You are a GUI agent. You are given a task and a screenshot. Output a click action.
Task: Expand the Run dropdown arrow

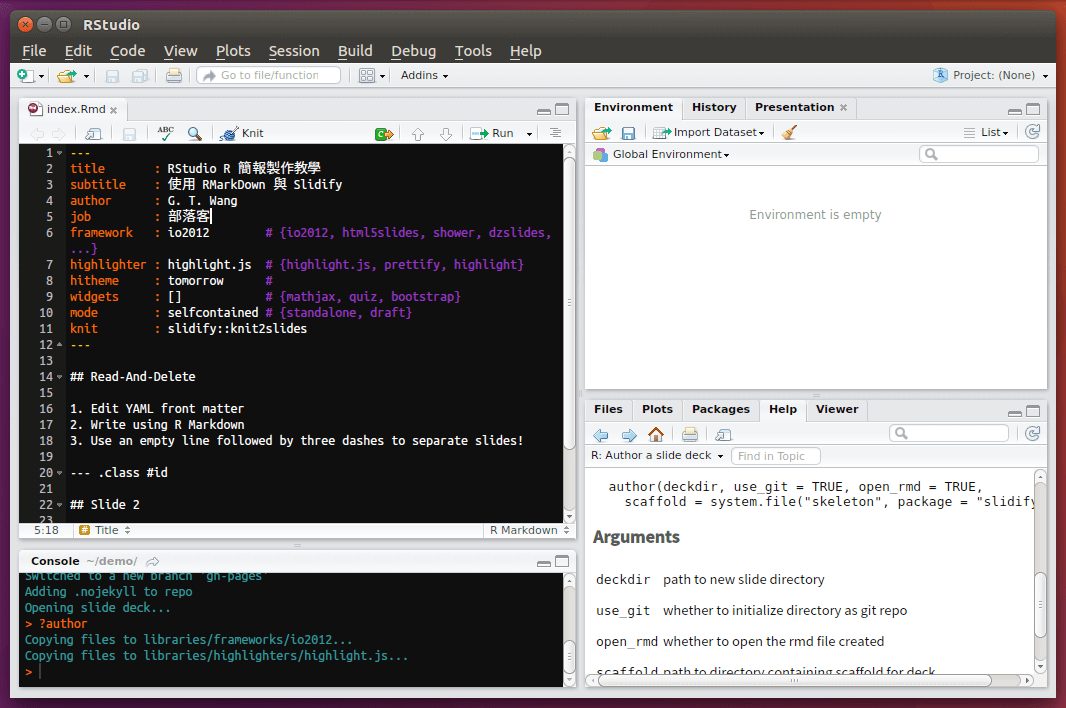(528, 133)
